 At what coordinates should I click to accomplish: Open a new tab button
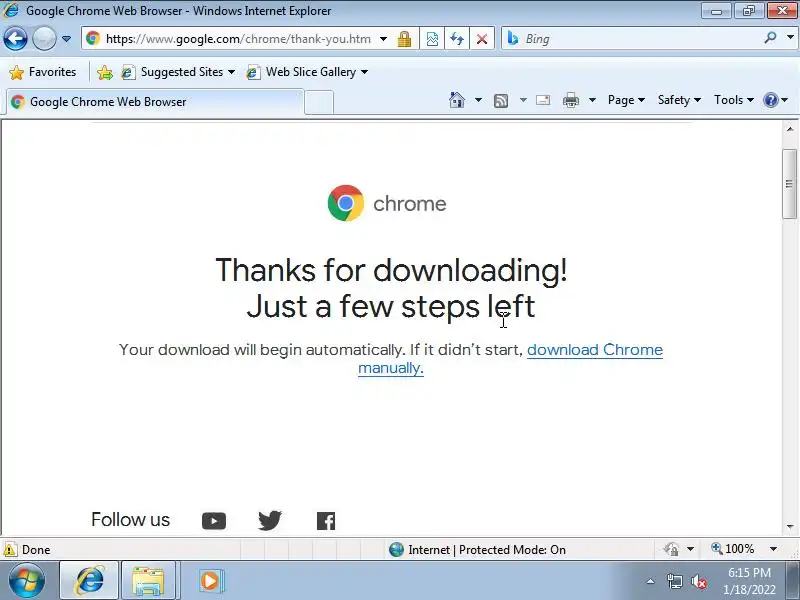(319, 103)
